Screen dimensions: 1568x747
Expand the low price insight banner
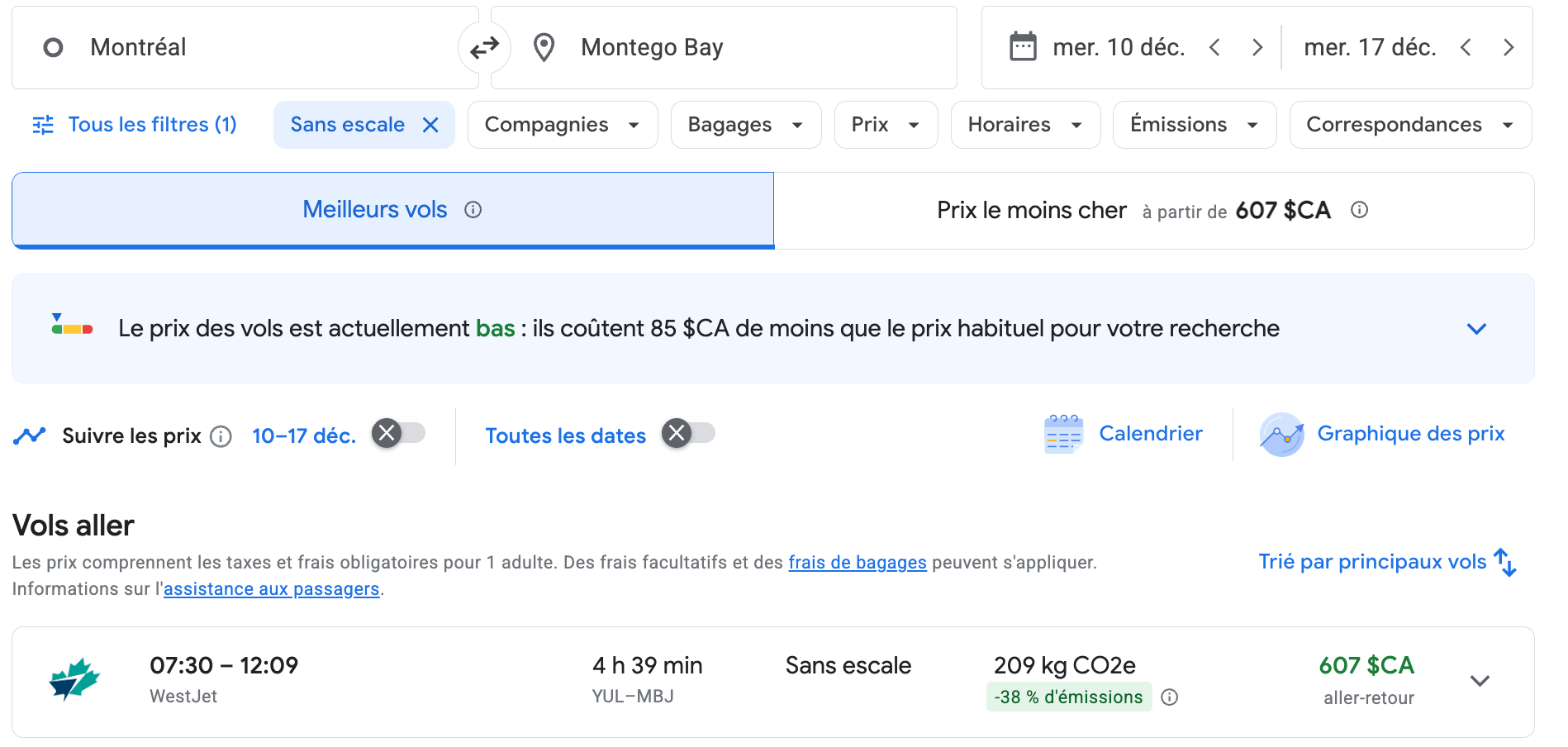[x=1476, y=329]
